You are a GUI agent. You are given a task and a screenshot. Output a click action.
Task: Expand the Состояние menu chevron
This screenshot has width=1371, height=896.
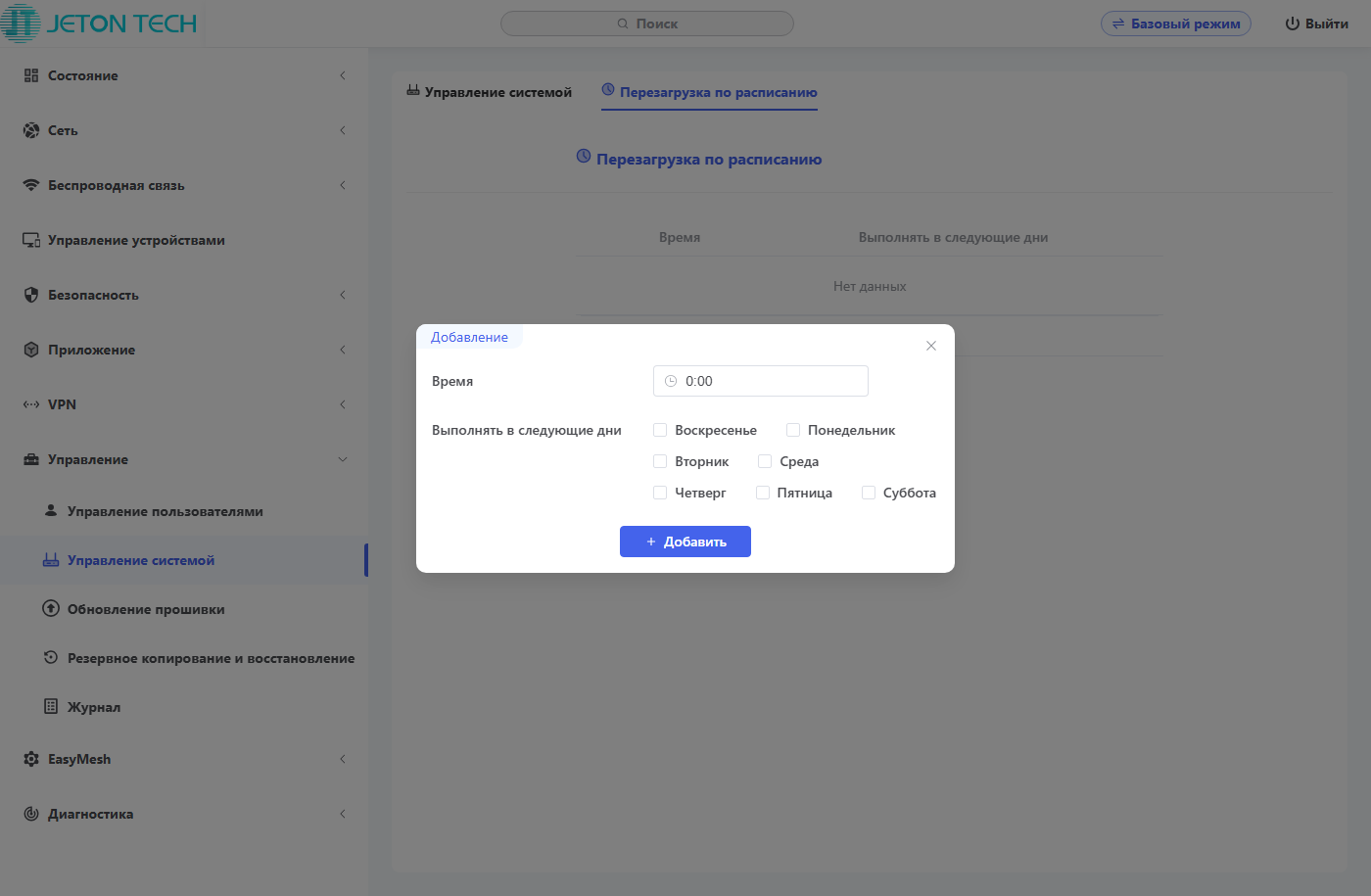pyautogui.click(x=343, y=75)
